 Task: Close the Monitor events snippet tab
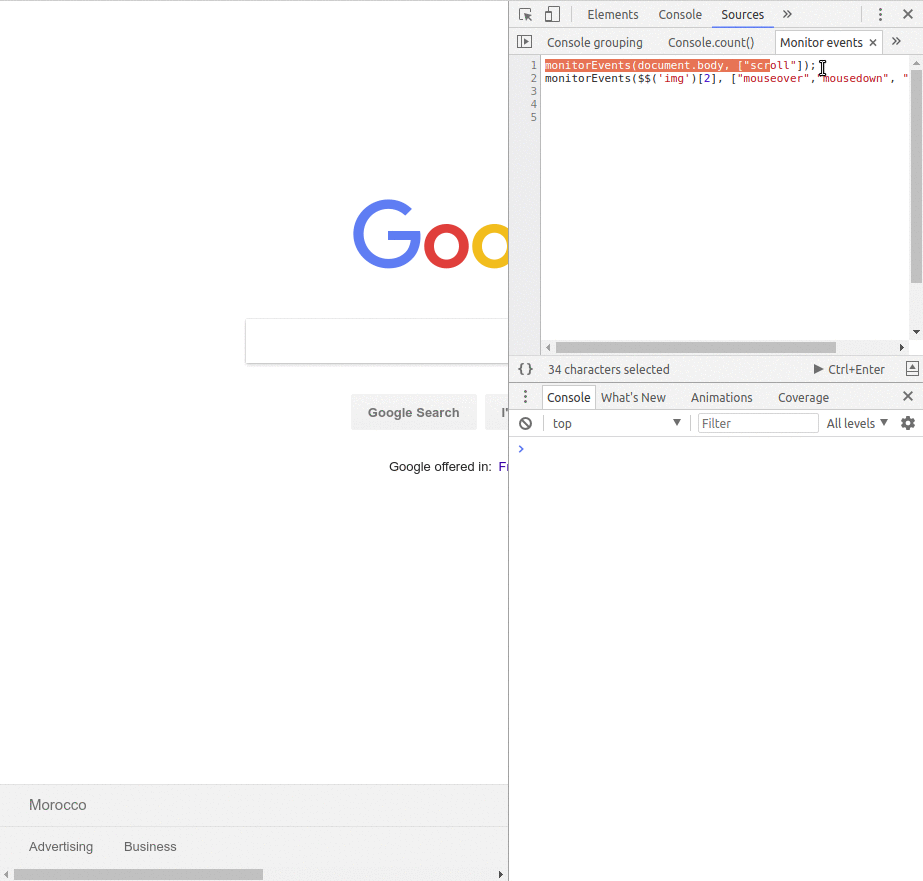point(873,43)
